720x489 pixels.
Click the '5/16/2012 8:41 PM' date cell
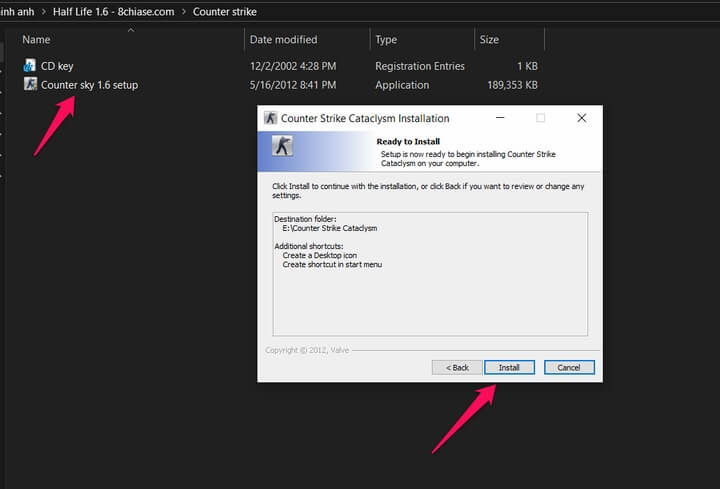(x=293, y=85)
